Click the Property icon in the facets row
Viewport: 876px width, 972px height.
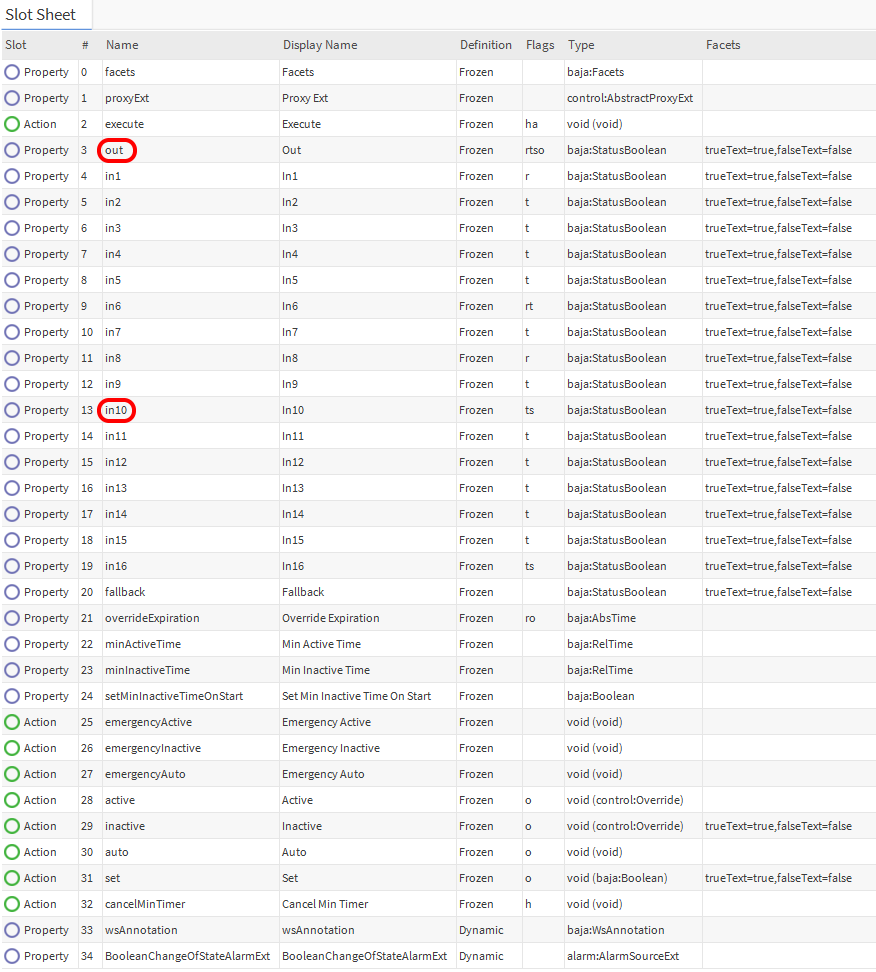coord(12,72)
